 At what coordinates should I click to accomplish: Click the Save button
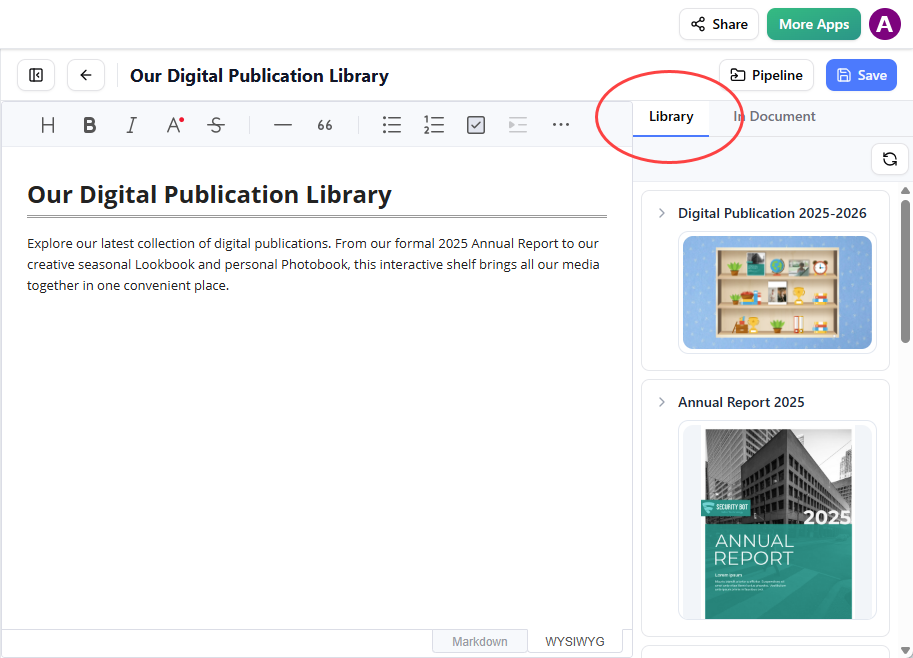click(x=861, y=75)
